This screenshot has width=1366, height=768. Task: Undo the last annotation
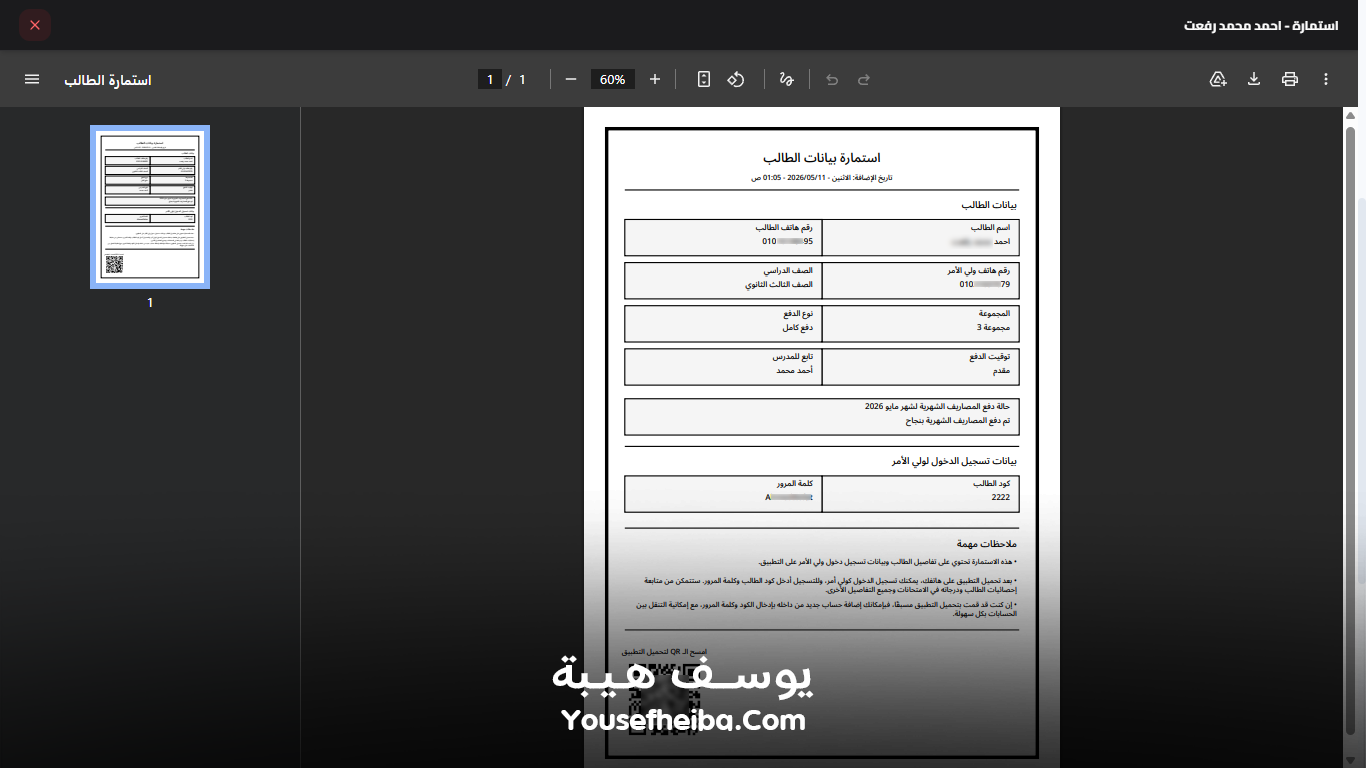pyautogui.click(x=832, y=79)
